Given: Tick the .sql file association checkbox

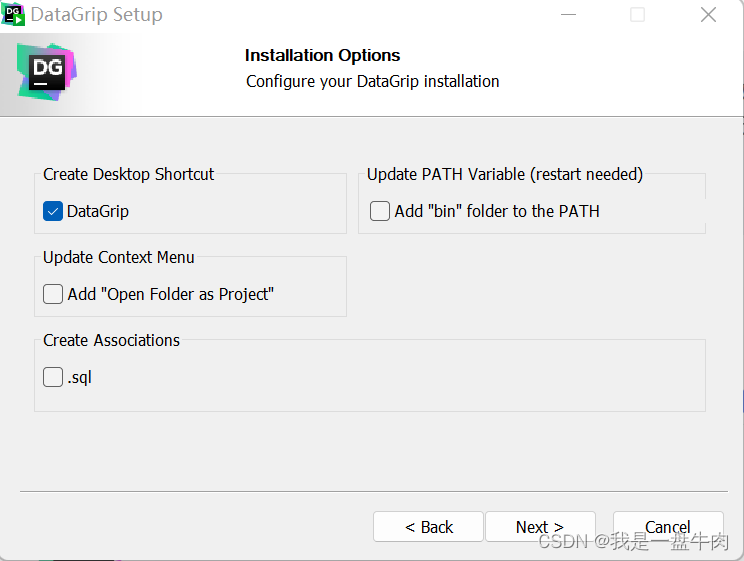Looking at the screenshot, I should 53,377.
